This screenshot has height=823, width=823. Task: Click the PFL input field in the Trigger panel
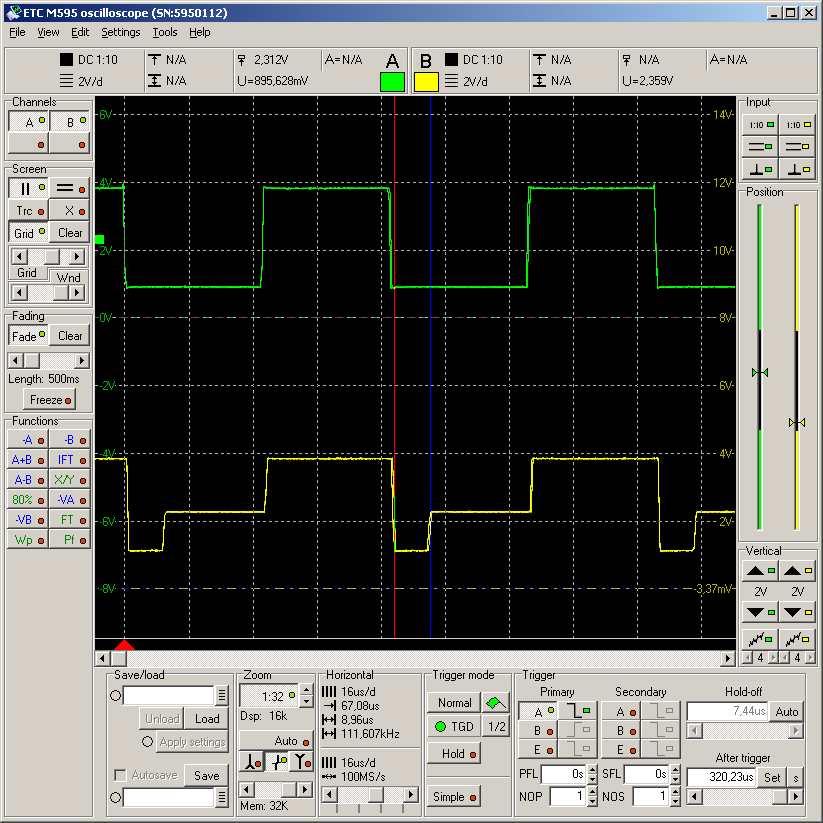tap(564, 773)
